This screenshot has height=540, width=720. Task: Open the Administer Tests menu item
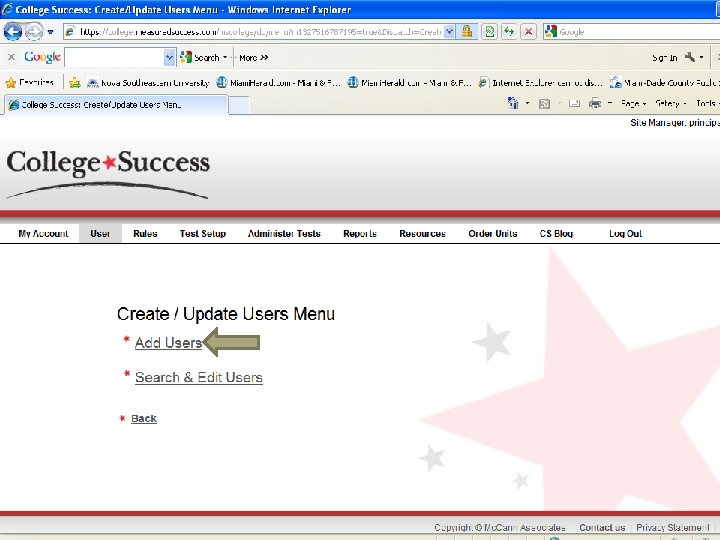coord(284,233)
